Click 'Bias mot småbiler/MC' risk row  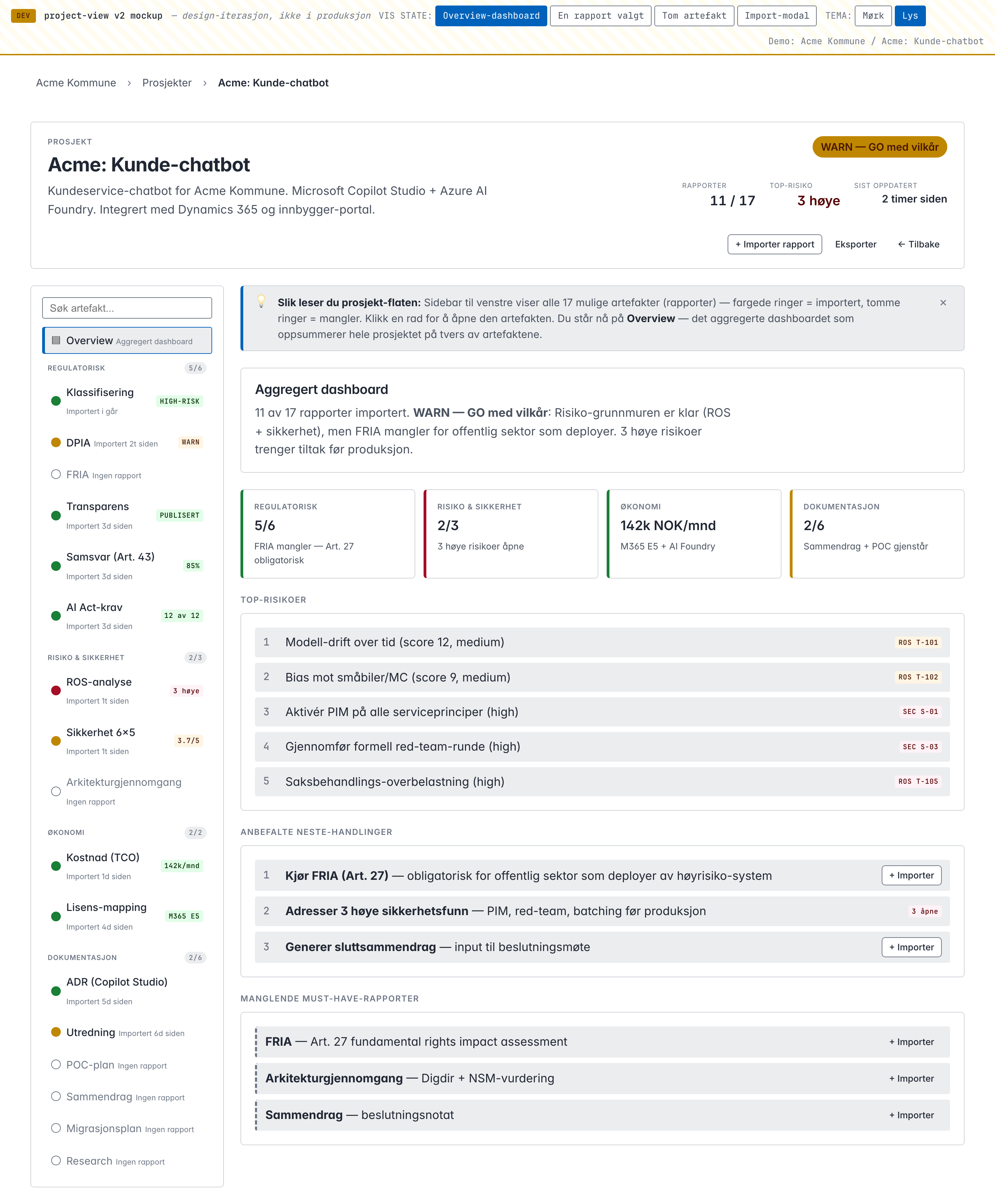point(603,677)
